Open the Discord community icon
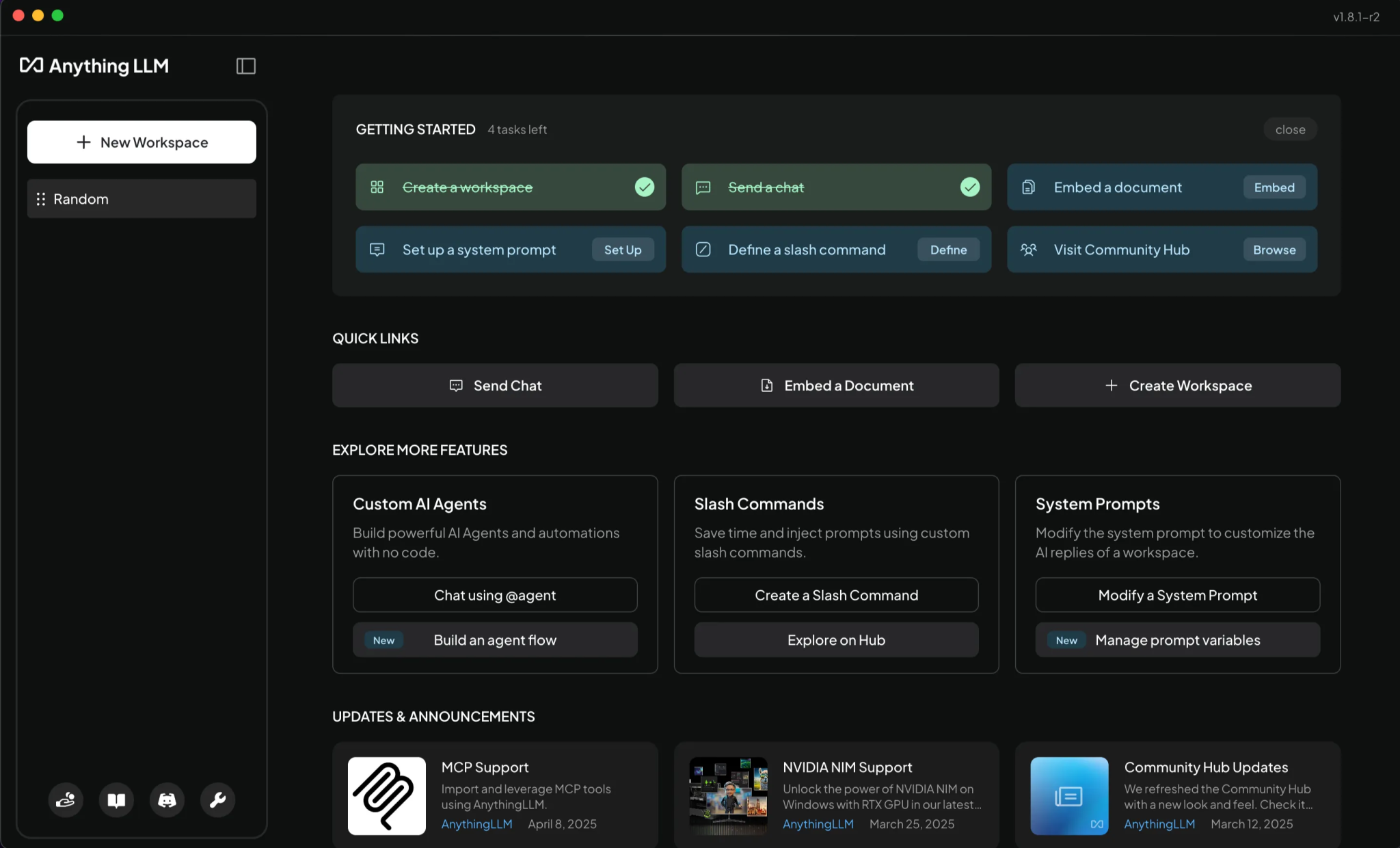1400x848 pixels. point(167,799)
